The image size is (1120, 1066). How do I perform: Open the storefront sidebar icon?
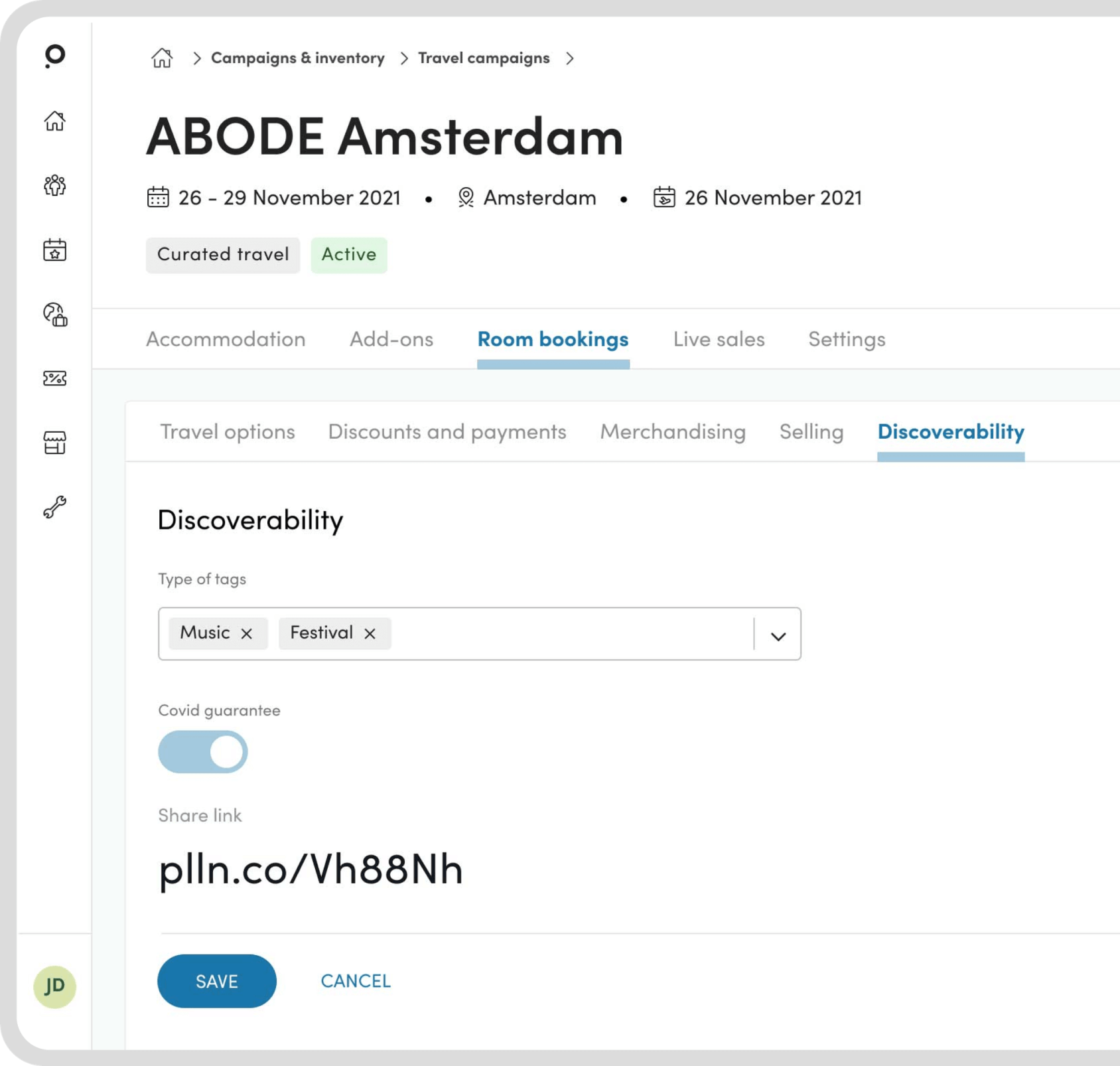[54, 443]
